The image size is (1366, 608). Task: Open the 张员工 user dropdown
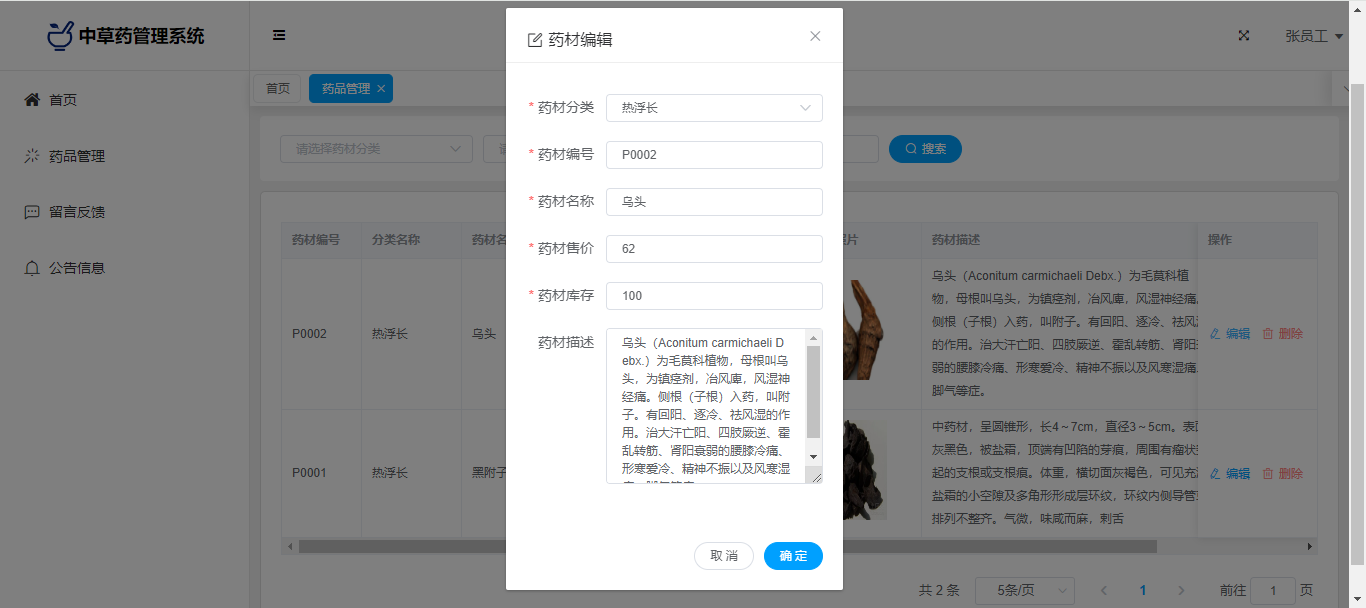point(1313,36)
